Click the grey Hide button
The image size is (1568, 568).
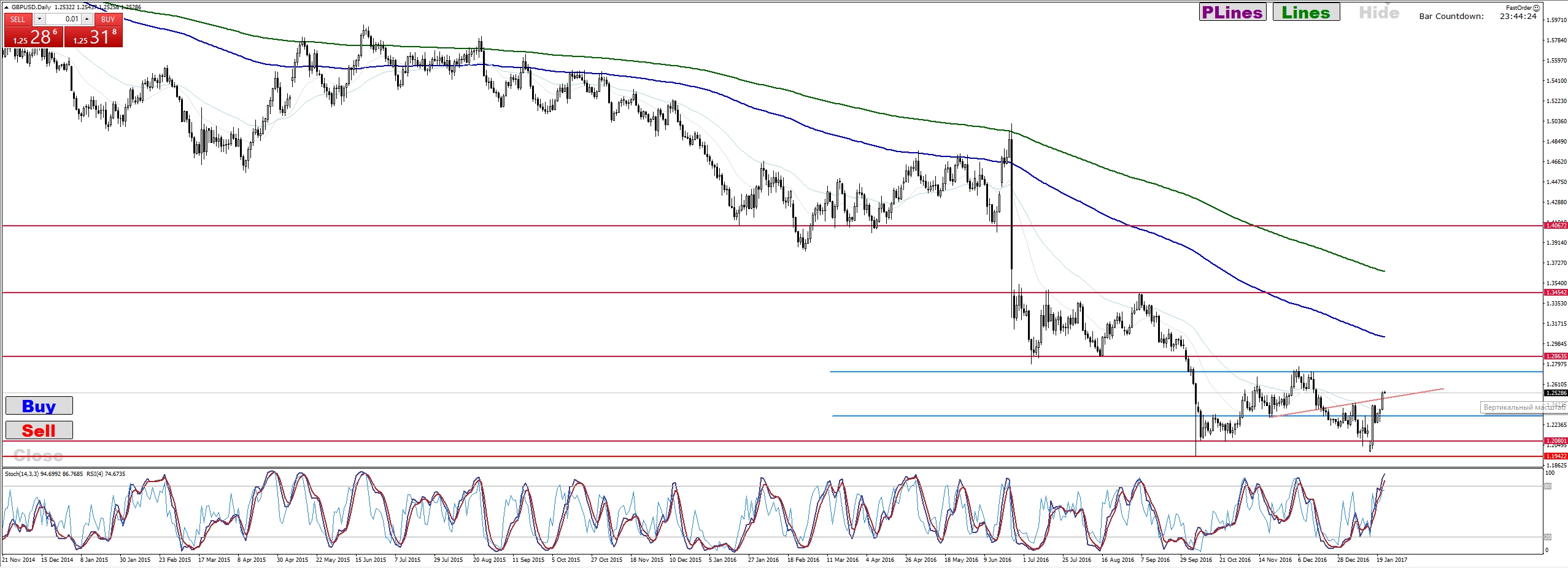pos(1379,13)
